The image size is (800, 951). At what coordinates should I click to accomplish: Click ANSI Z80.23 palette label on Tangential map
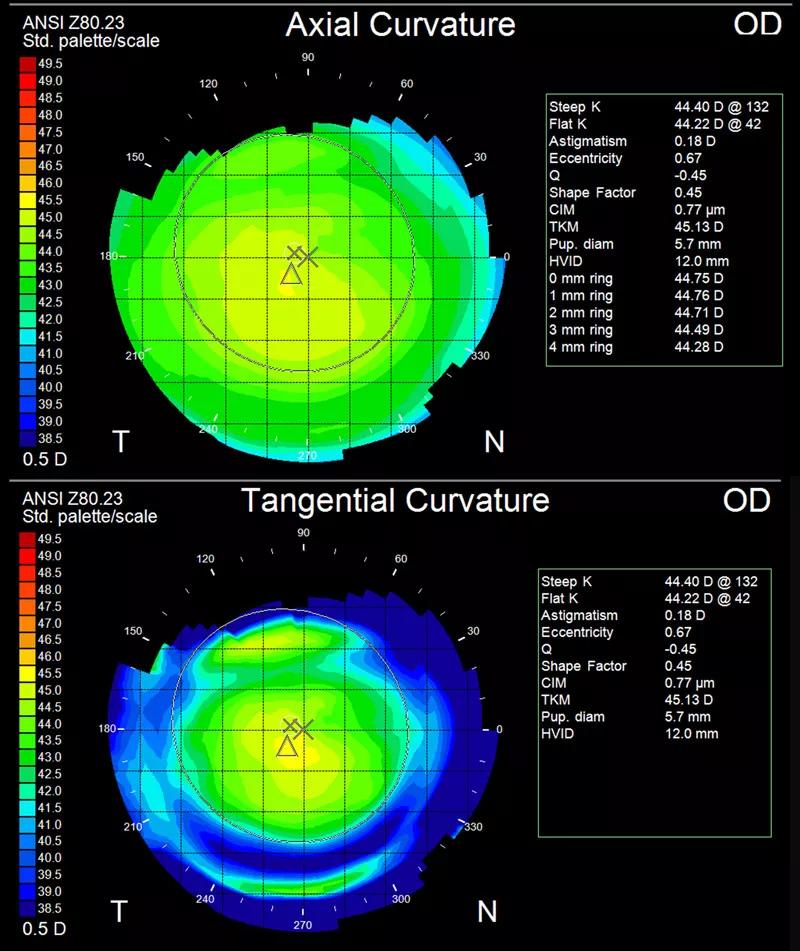pyautogui.click(x=73, y=499)
